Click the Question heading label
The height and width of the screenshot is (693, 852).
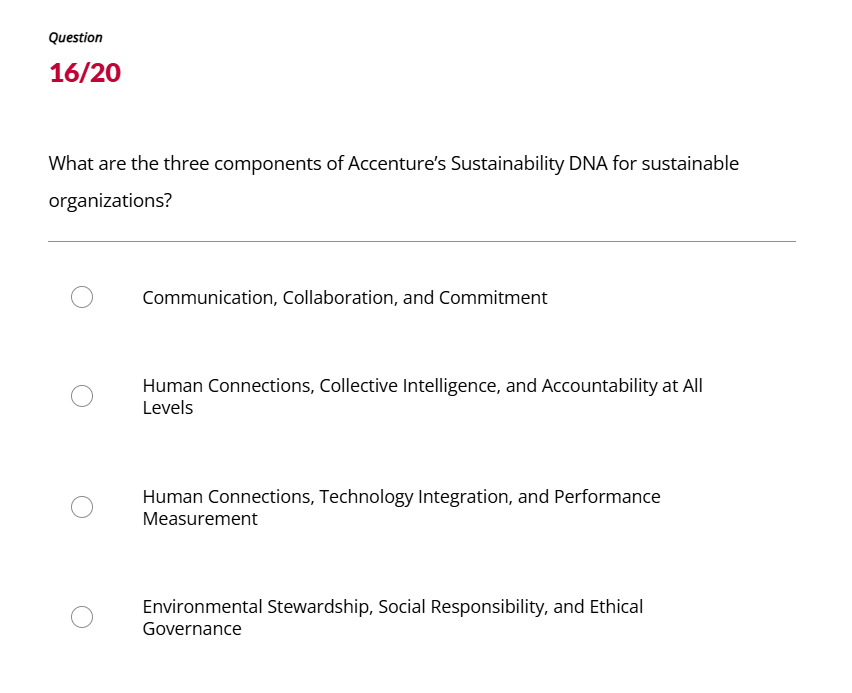click(75, 37)
